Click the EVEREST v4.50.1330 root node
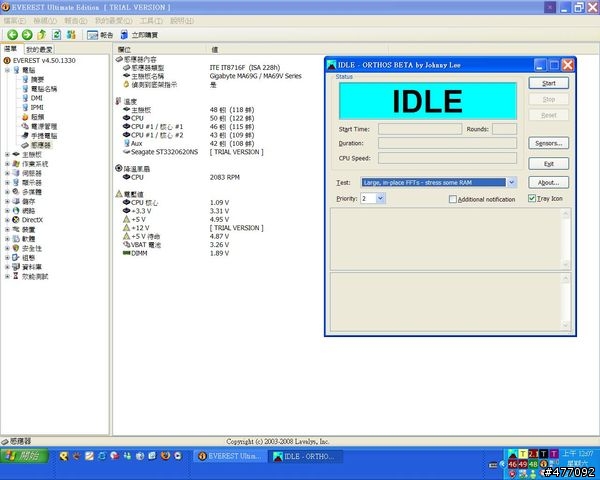The image size is (600, 480). (x=44, y=60)
